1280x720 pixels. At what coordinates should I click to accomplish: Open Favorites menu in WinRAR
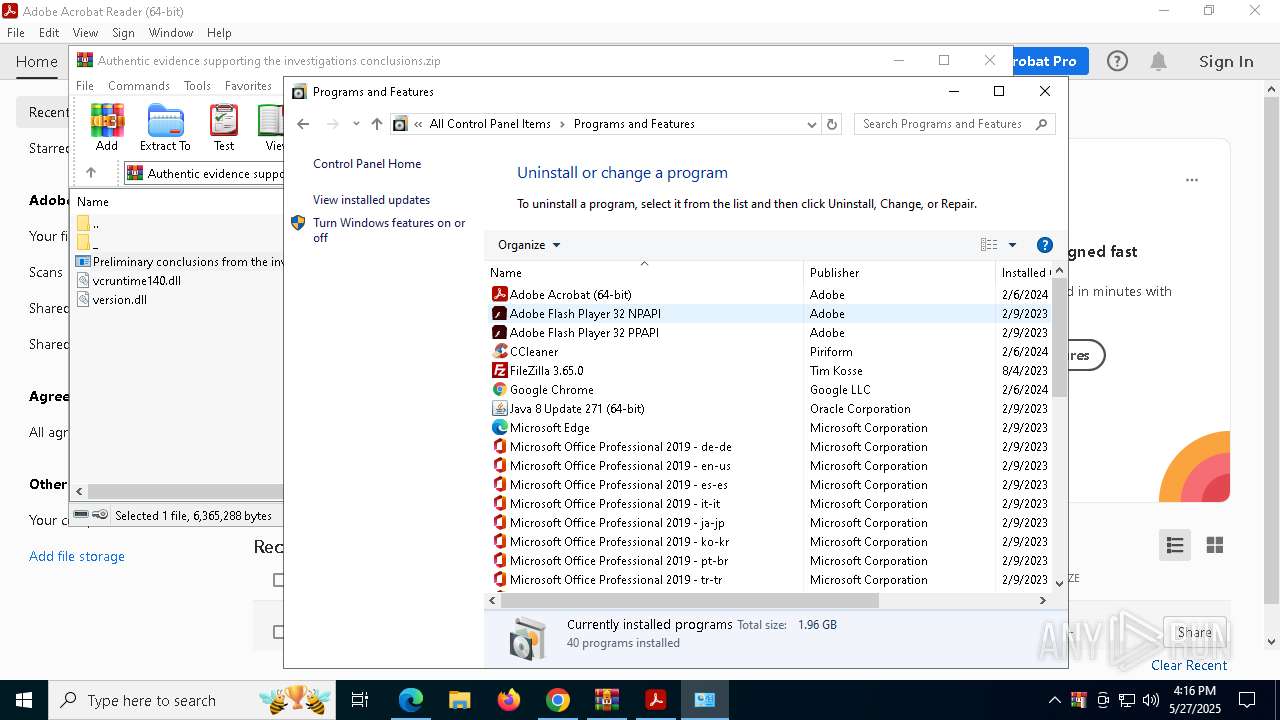click(248, 86)
